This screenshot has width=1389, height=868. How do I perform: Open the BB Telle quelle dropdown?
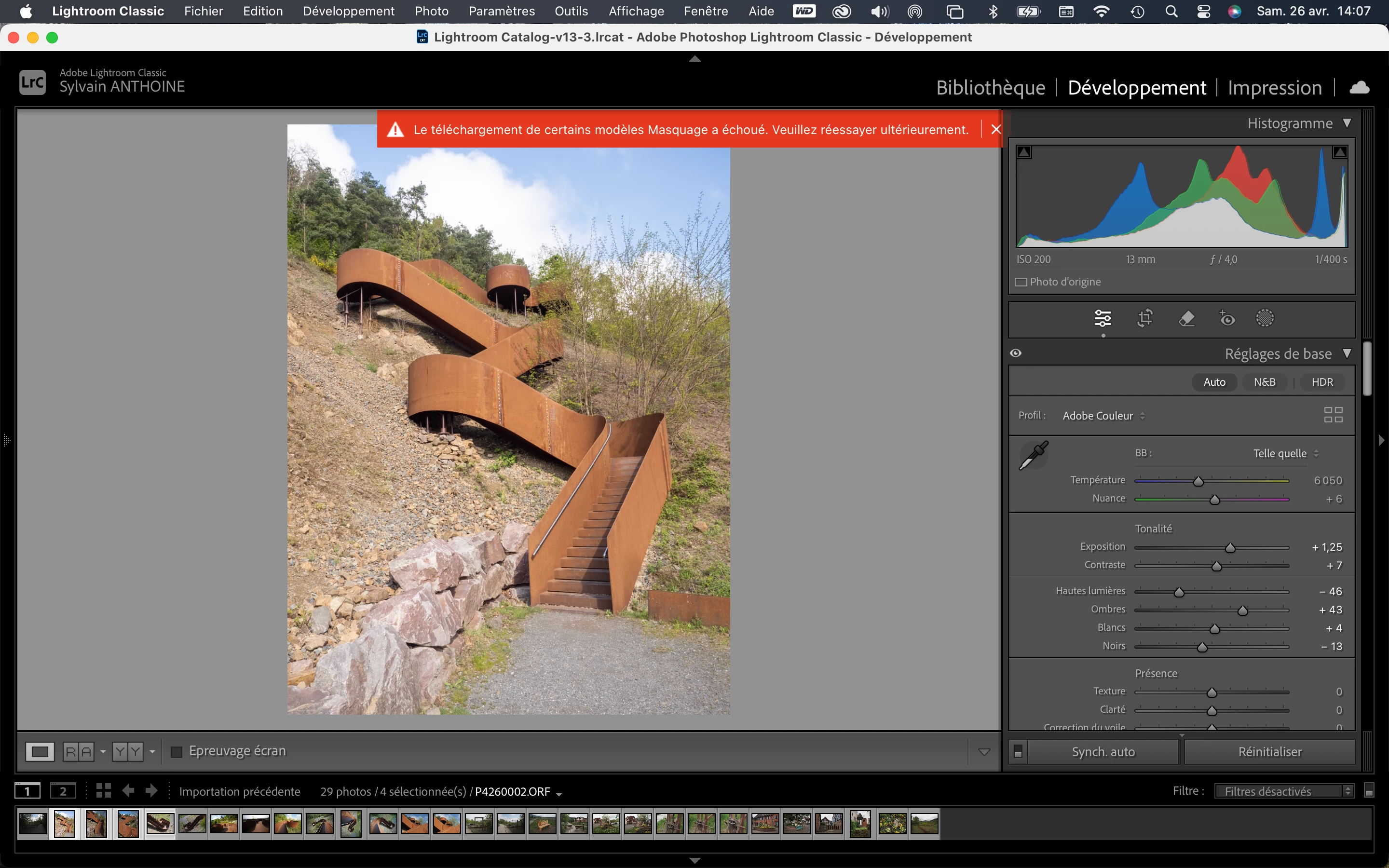[1285, 453]
